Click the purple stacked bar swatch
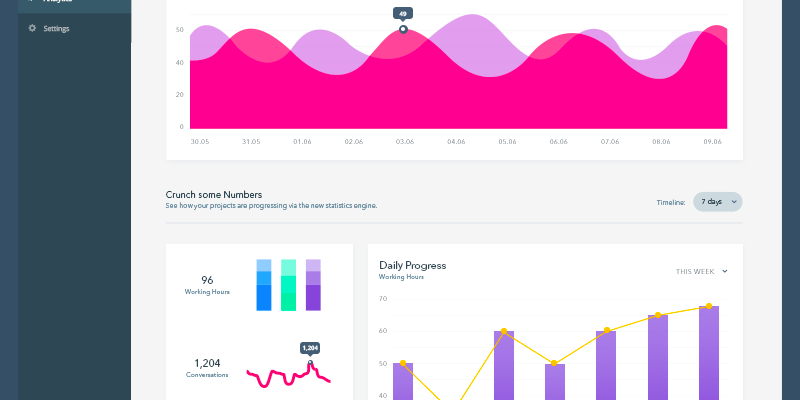The height and width of the screenshot is (400, 800). point(313,285)
